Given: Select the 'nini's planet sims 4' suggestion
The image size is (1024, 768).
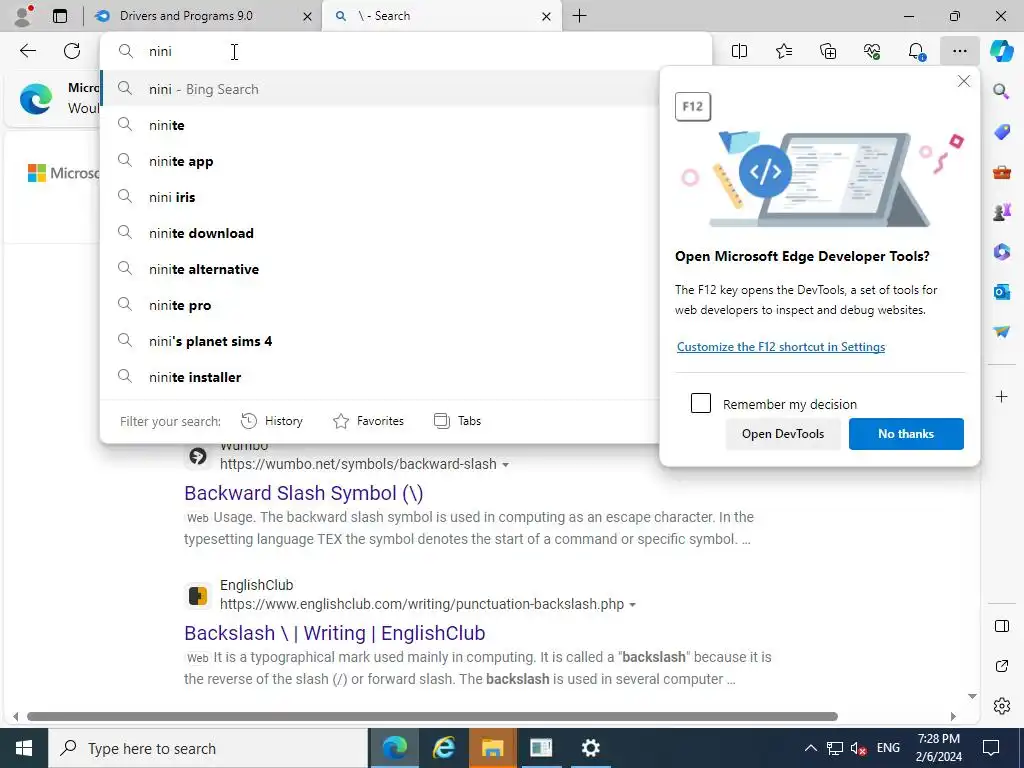Looking at the screenshot, I should [379, 341].
